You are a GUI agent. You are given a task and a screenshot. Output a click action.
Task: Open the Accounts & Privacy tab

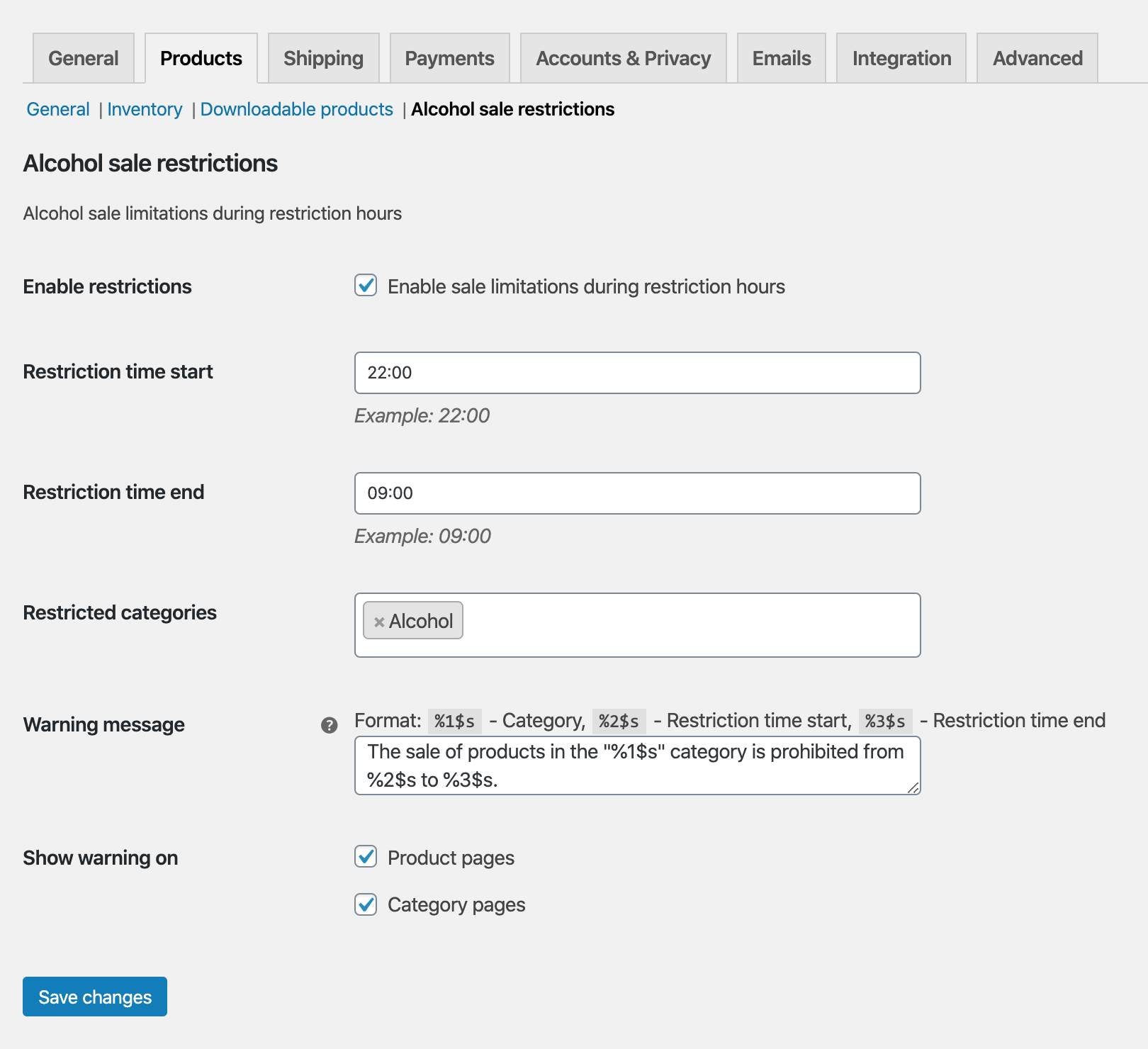(x=624, y=58)
